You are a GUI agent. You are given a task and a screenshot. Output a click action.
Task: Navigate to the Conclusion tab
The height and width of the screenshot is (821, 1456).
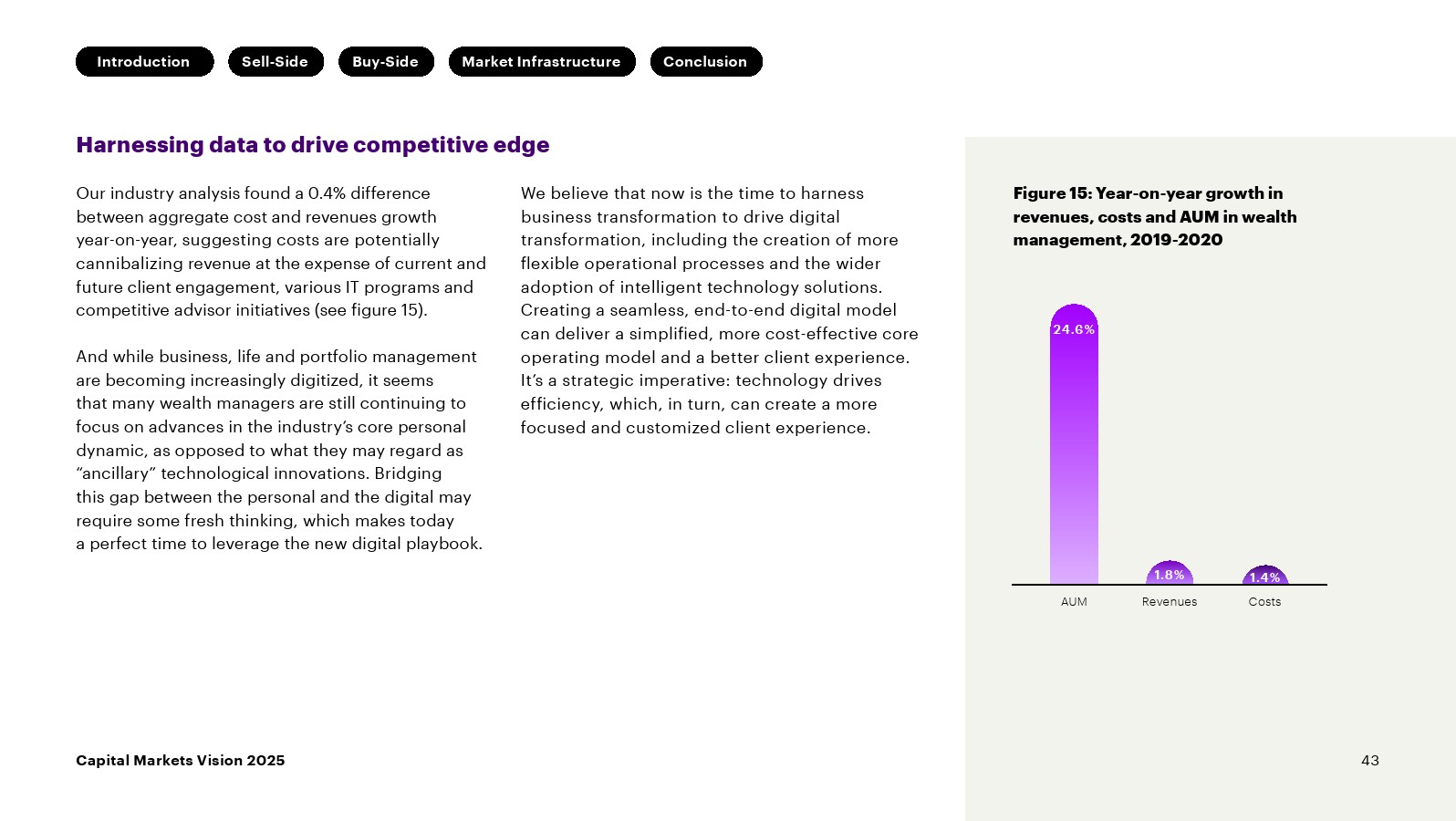(706, 62)
